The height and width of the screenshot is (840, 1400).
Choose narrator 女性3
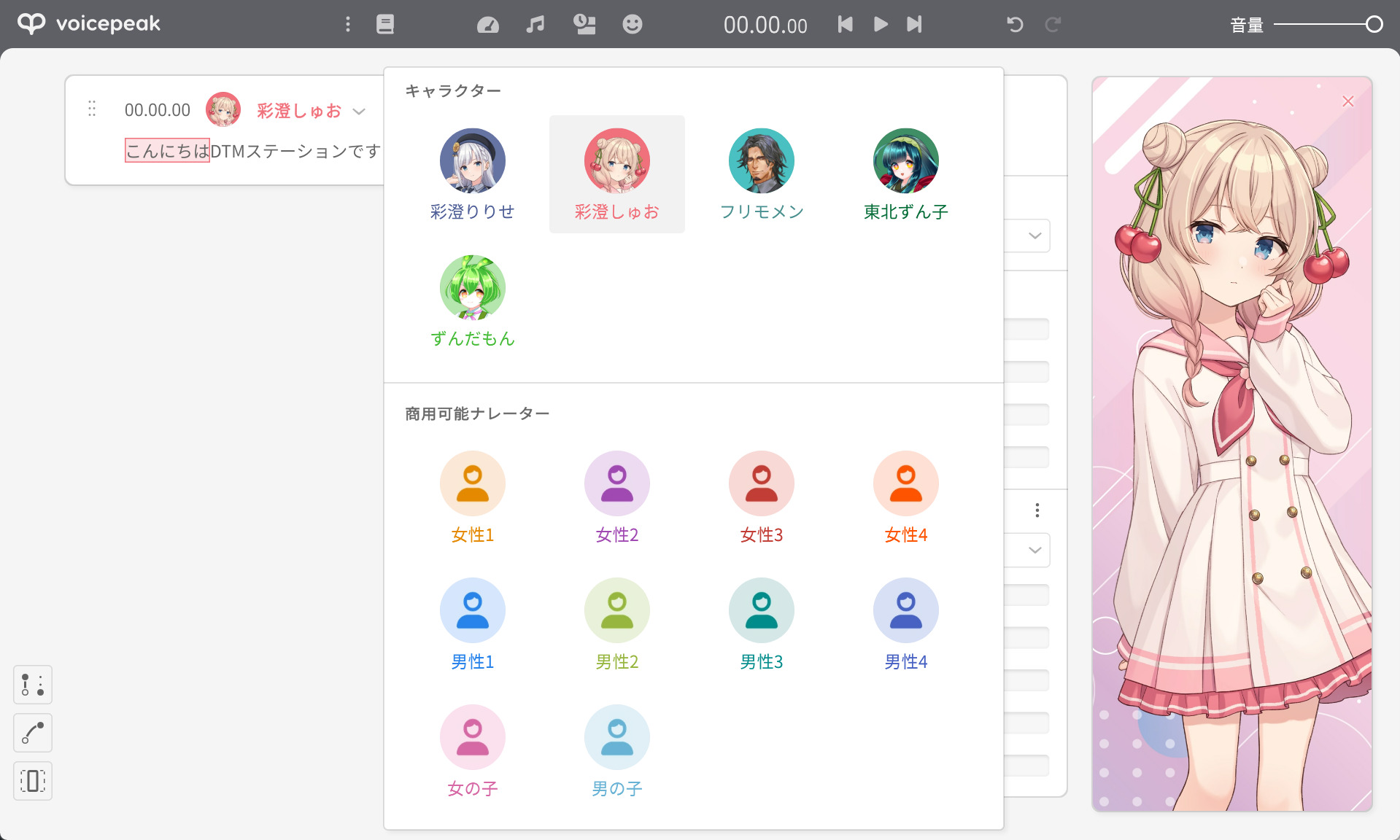tap(762, 497)
